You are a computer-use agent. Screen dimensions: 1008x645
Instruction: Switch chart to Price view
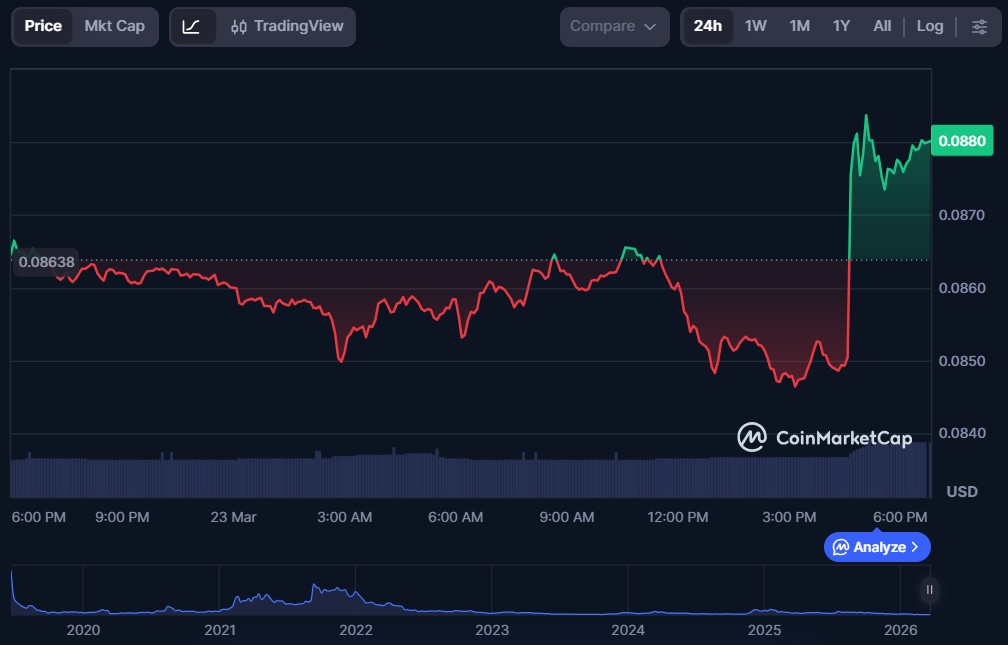tap(43, 27)
